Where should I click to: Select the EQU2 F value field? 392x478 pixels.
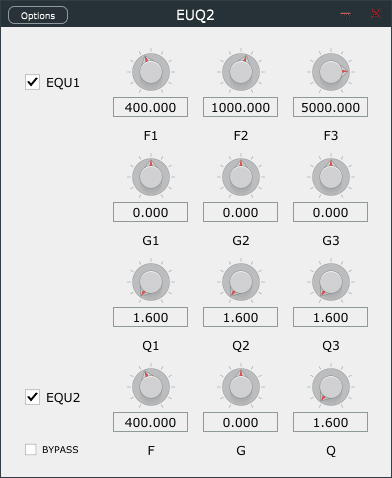tap(150, 422)
